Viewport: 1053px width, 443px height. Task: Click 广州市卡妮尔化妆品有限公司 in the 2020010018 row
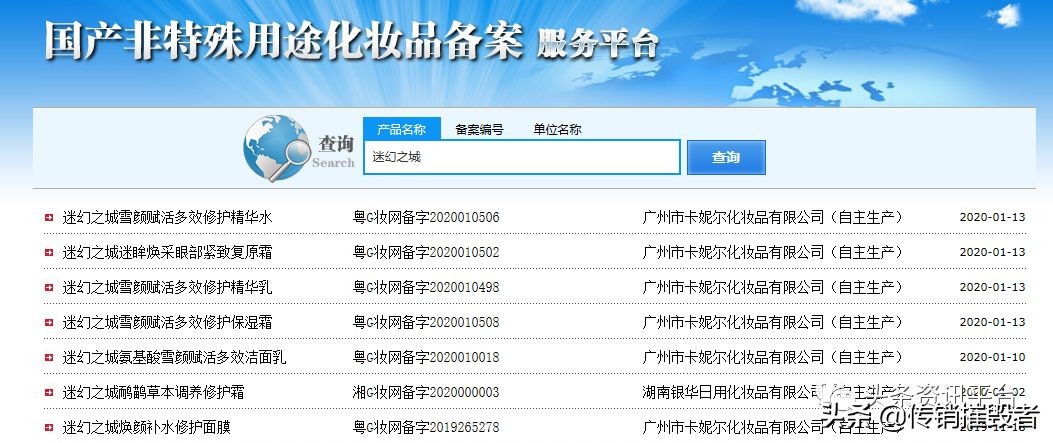[x=733, y=357]
